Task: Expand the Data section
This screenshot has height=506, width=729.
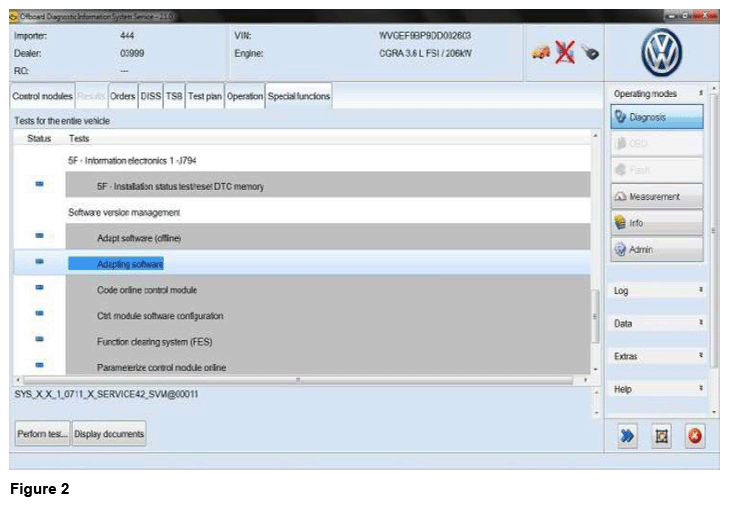Action: tap(657, 323)
